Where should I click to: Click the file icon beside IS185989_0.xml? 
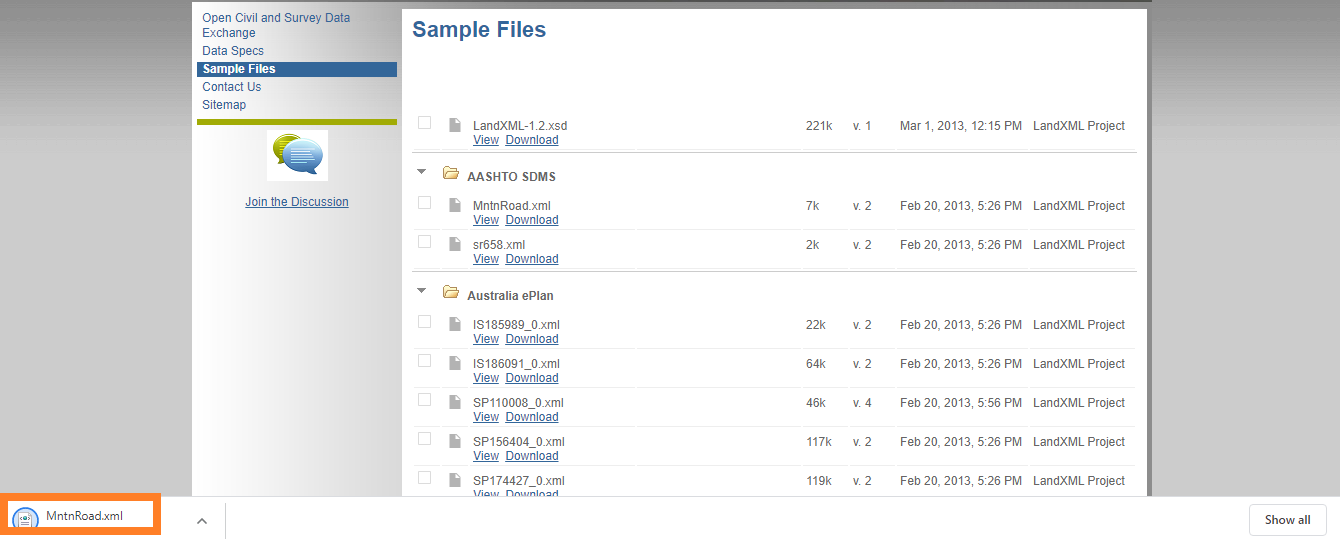(x=455, y=324)
